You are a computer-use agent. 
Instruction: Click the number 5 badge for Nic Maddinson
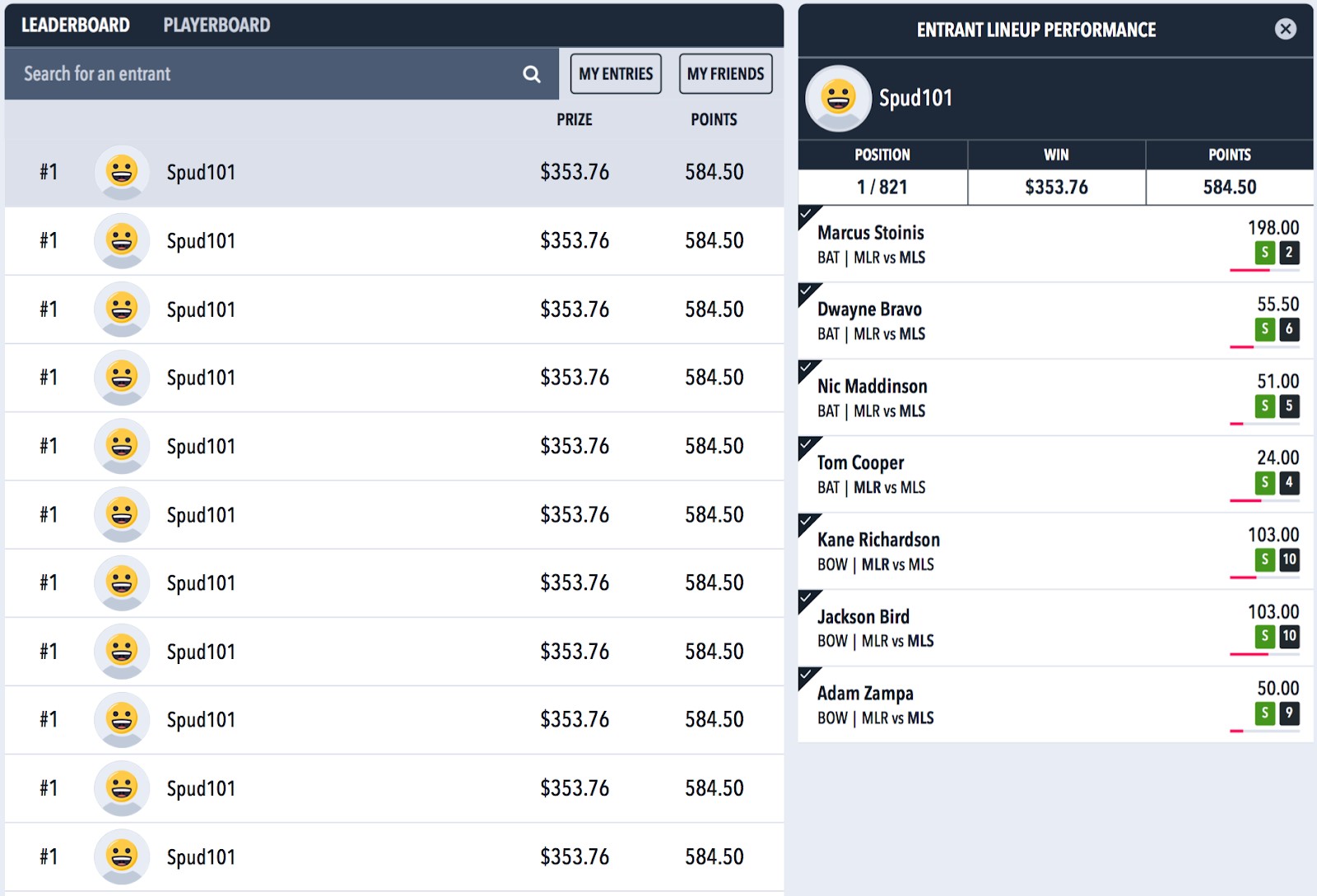point(1289,406)
